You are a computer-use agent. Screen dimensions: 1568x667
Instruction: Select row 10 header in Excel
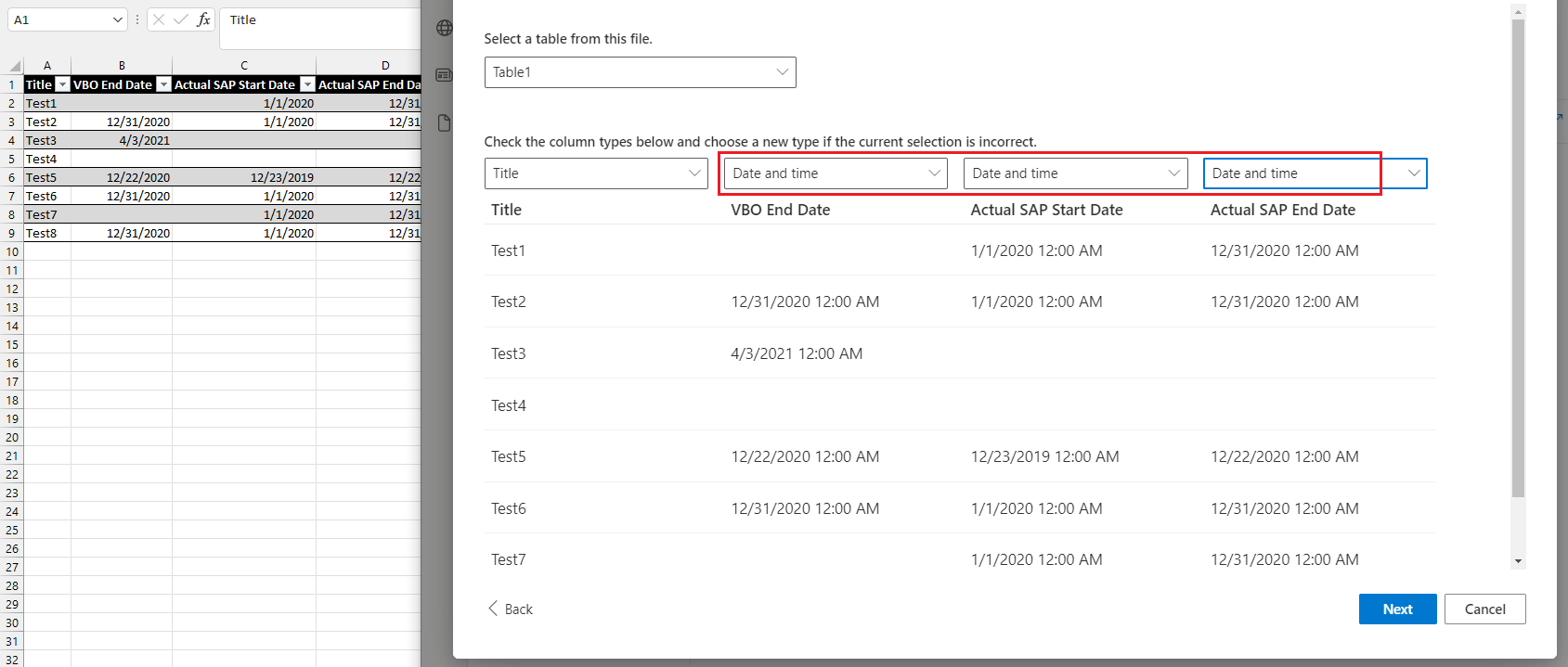click(x=12, y=251)
